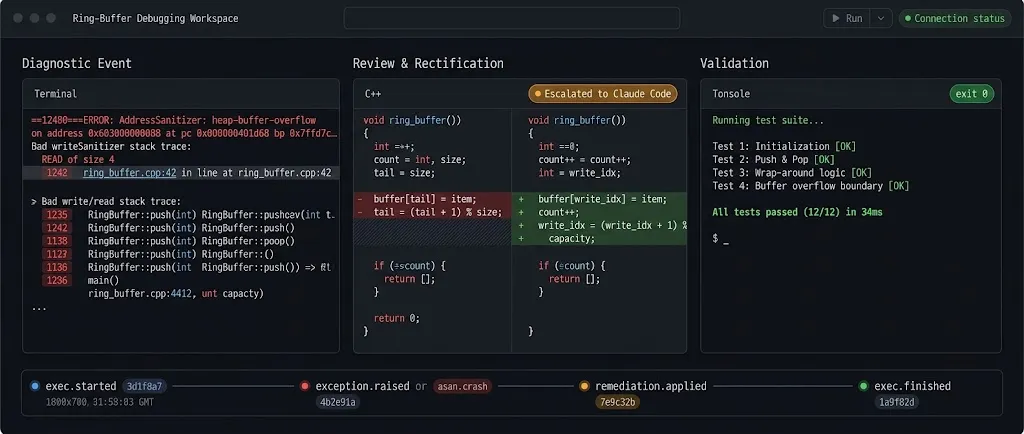Open the ring_buffer.cpp:42 link in terminal
This screenshot has height=434, width=1024.
pos(129,173)
